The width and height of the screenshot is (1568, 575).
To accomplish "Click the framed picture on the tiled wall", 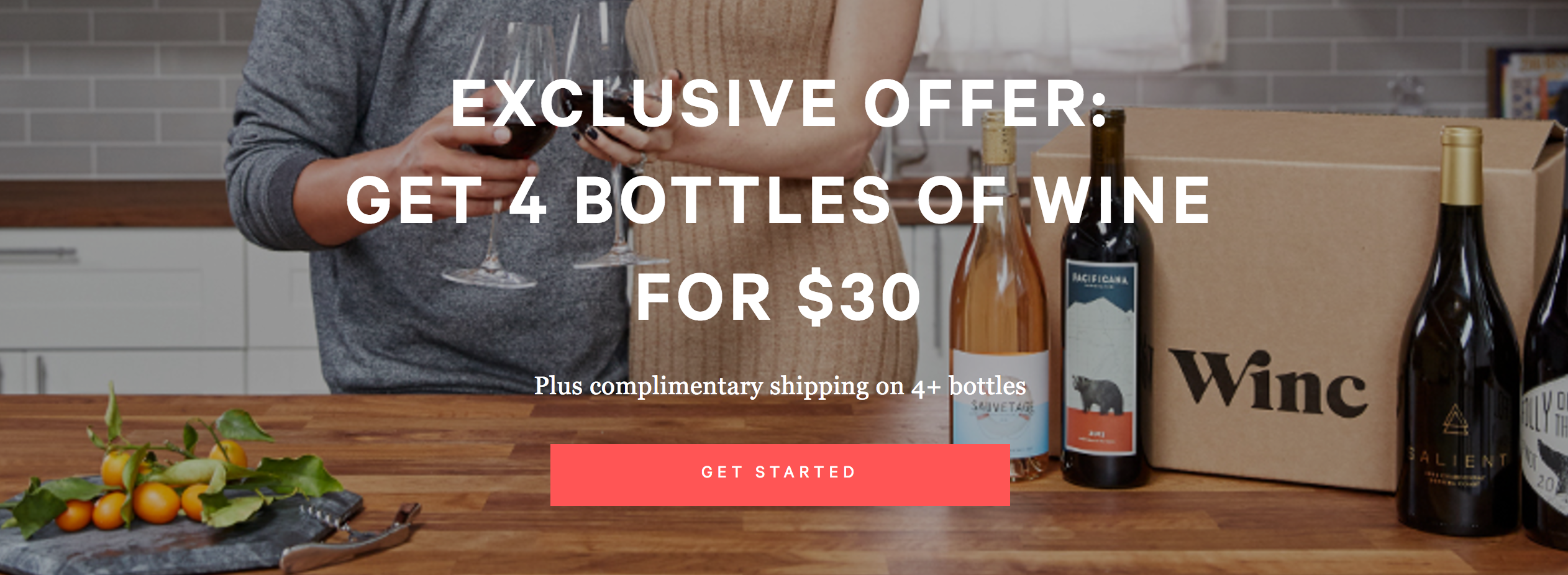I will coord(1536,87).
